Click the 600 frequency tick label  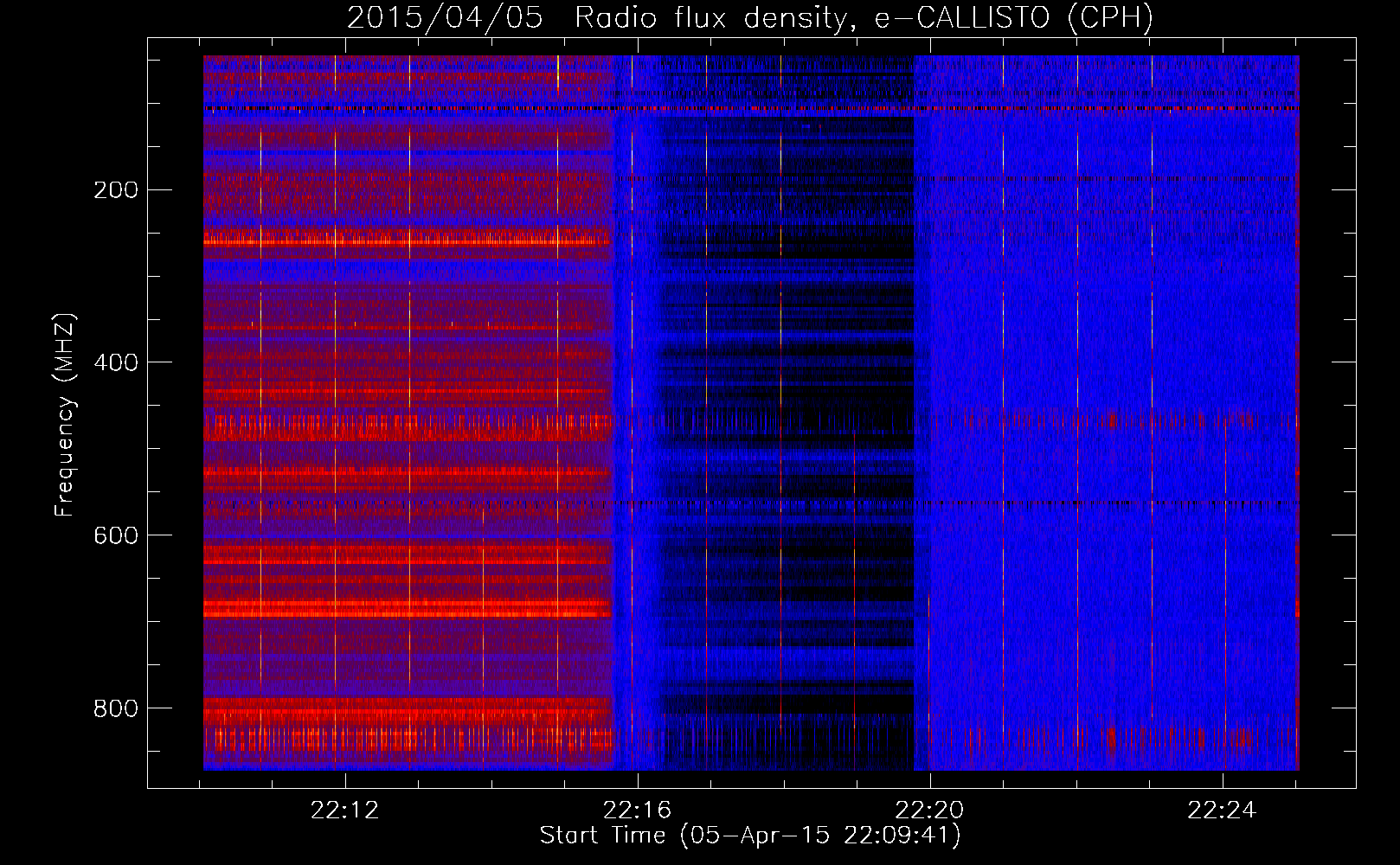pos(116,535)
